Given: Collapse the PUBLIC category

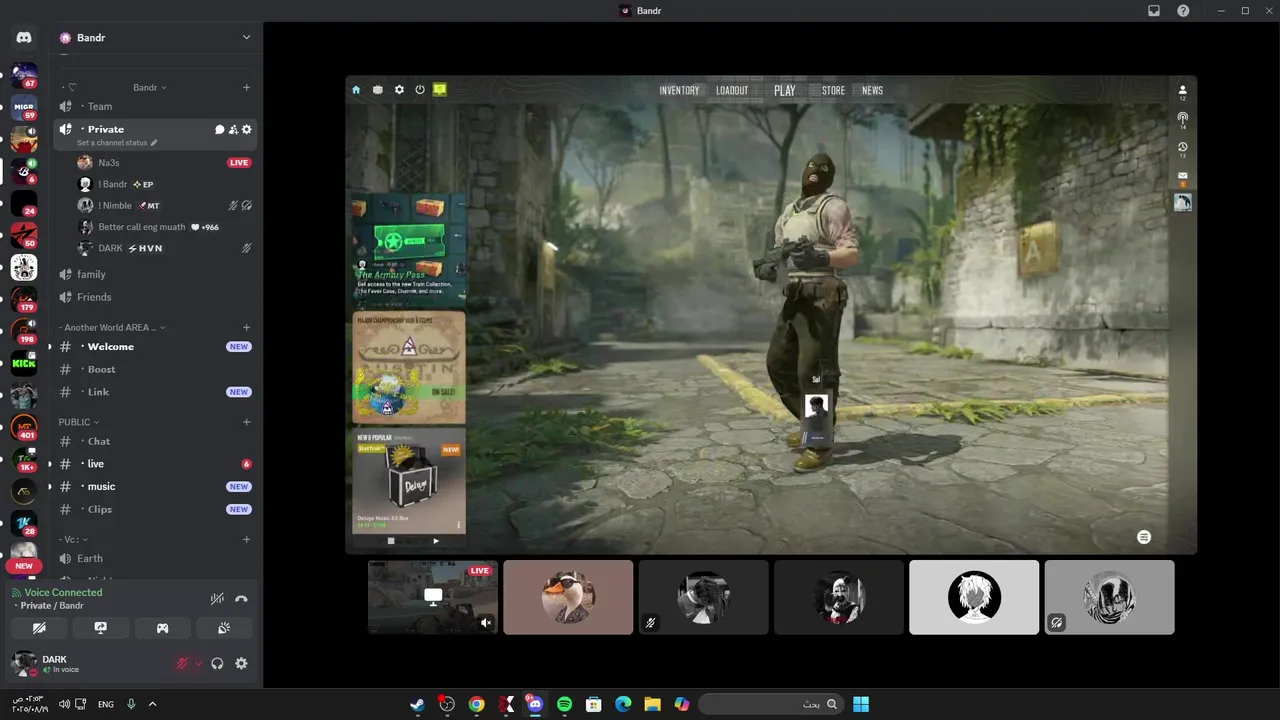Looking at the screenshot, I should point(79,422).
